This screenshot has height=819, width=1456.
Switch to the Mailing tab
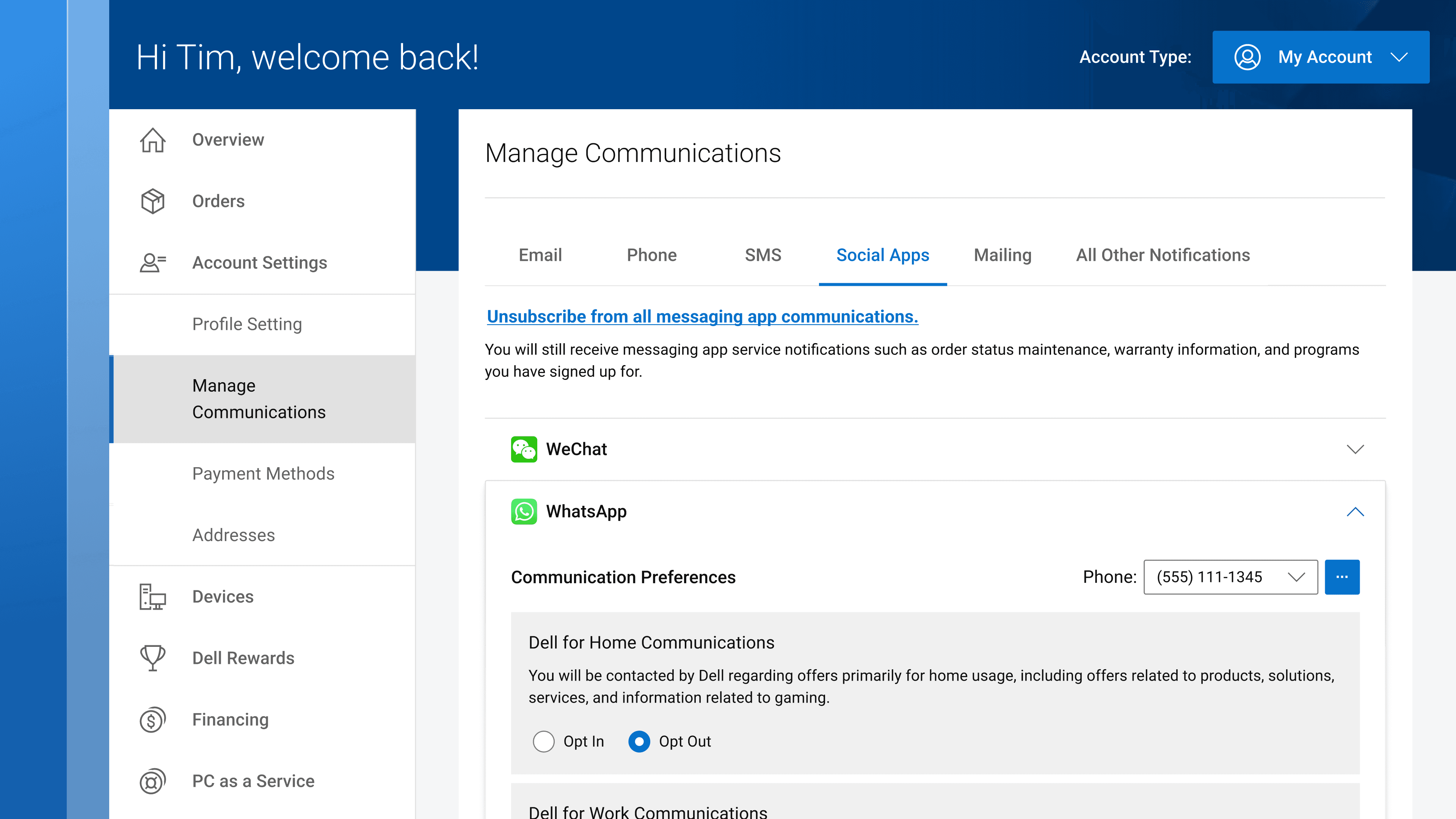point(1002,255)
